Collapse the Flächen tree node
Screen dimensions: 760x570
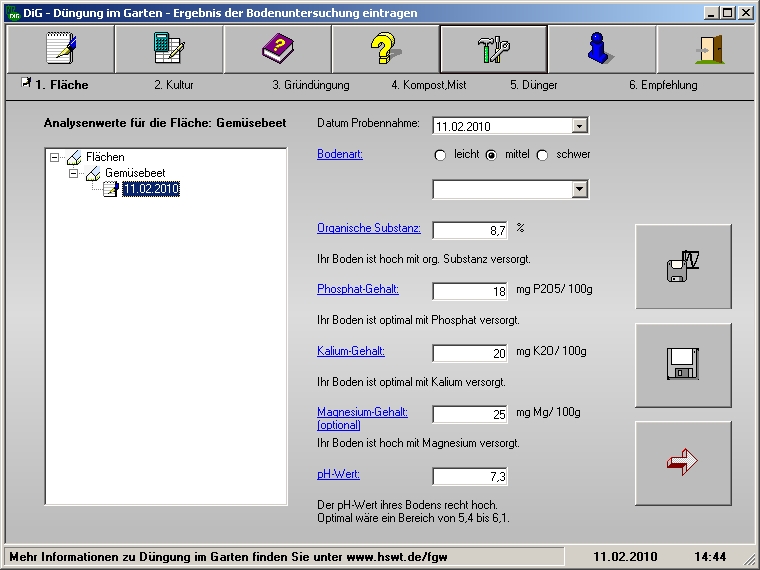pyautogui.click(x=55, y=157)
